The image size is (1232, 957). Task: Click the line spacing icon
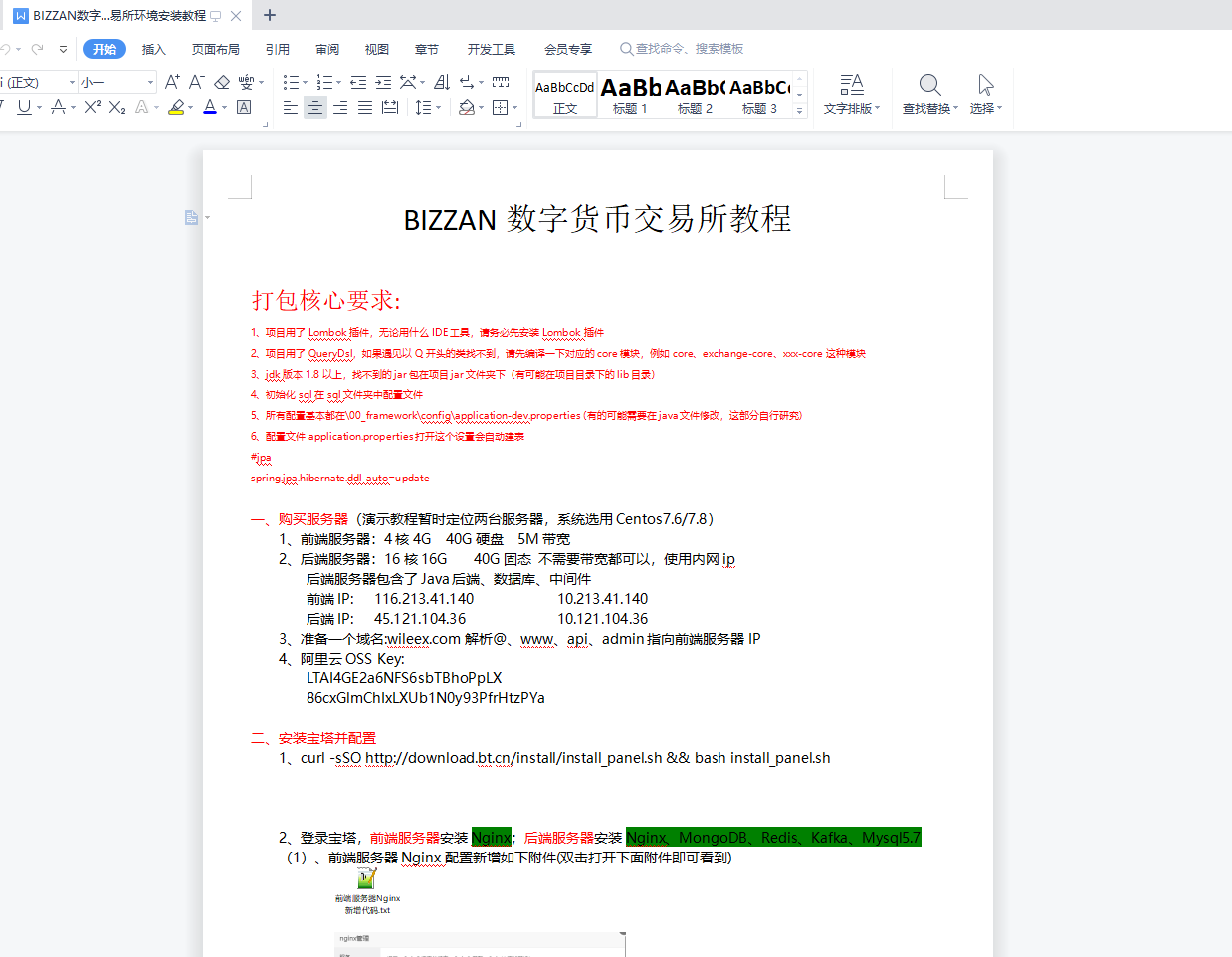[423, 107]
